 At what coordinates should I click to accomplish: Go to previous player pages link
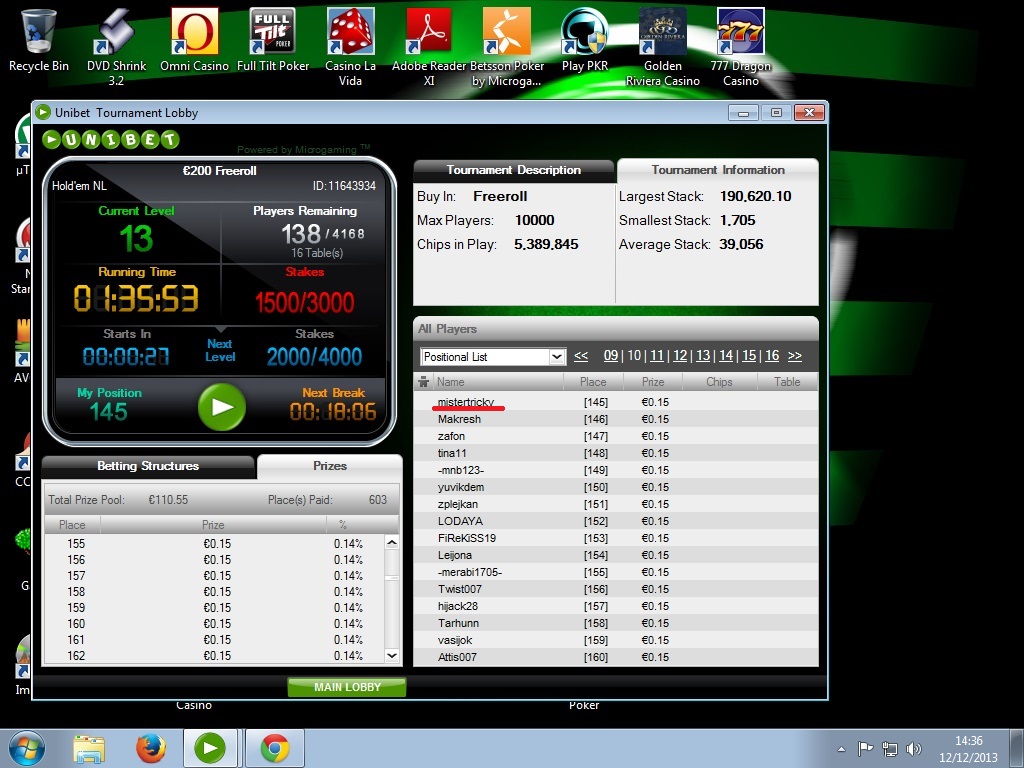coord(581,356)
